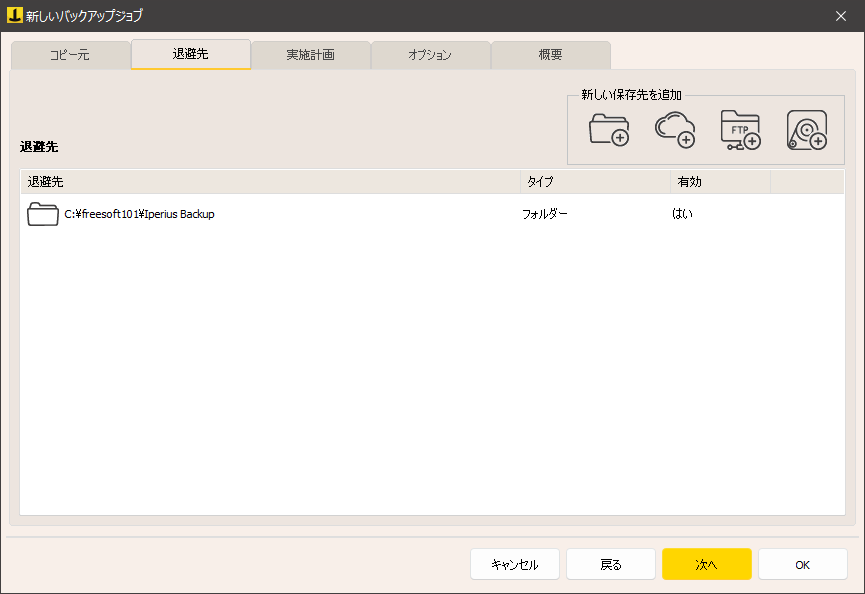Close the 新しいバックアップジョブ dialog
The image size is (865, 594).
[x=841, y=16]
